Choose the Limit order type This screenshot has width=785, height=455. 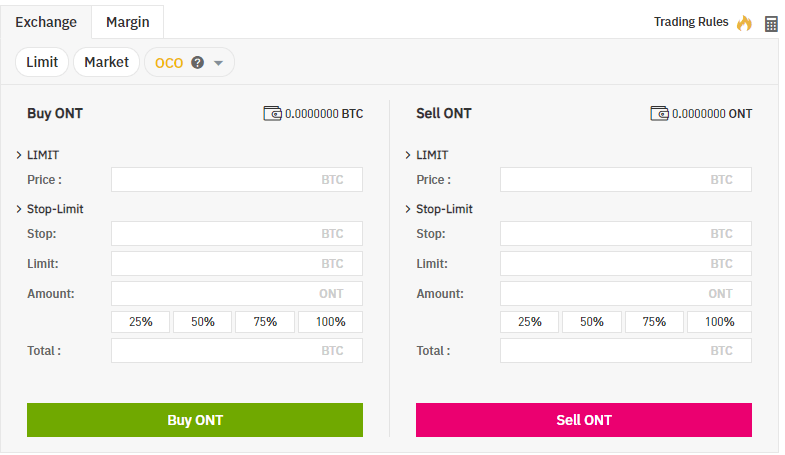coord(42,62)
